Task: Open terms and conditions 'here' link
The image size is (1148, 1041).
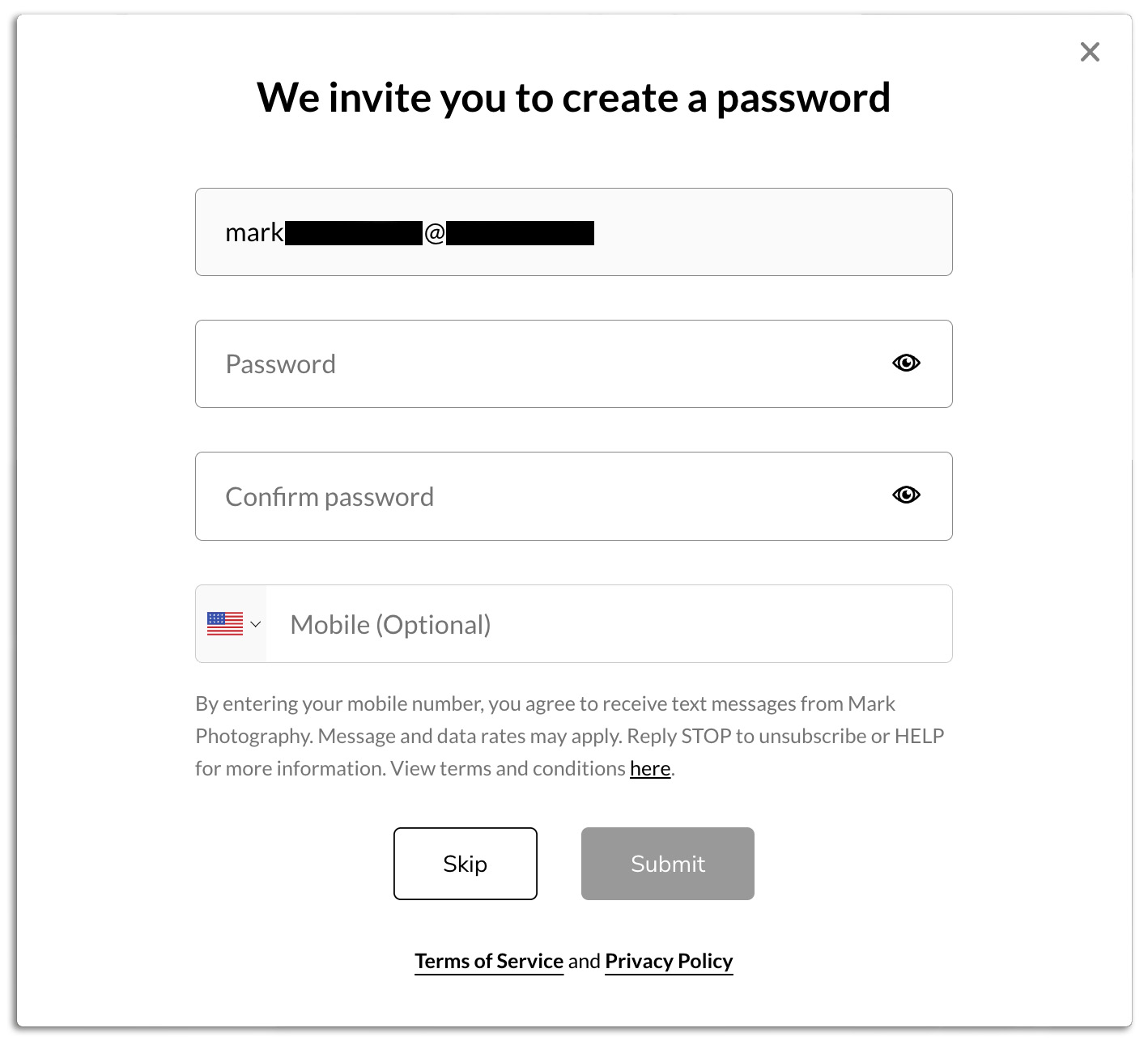Action: coord(650,768)
